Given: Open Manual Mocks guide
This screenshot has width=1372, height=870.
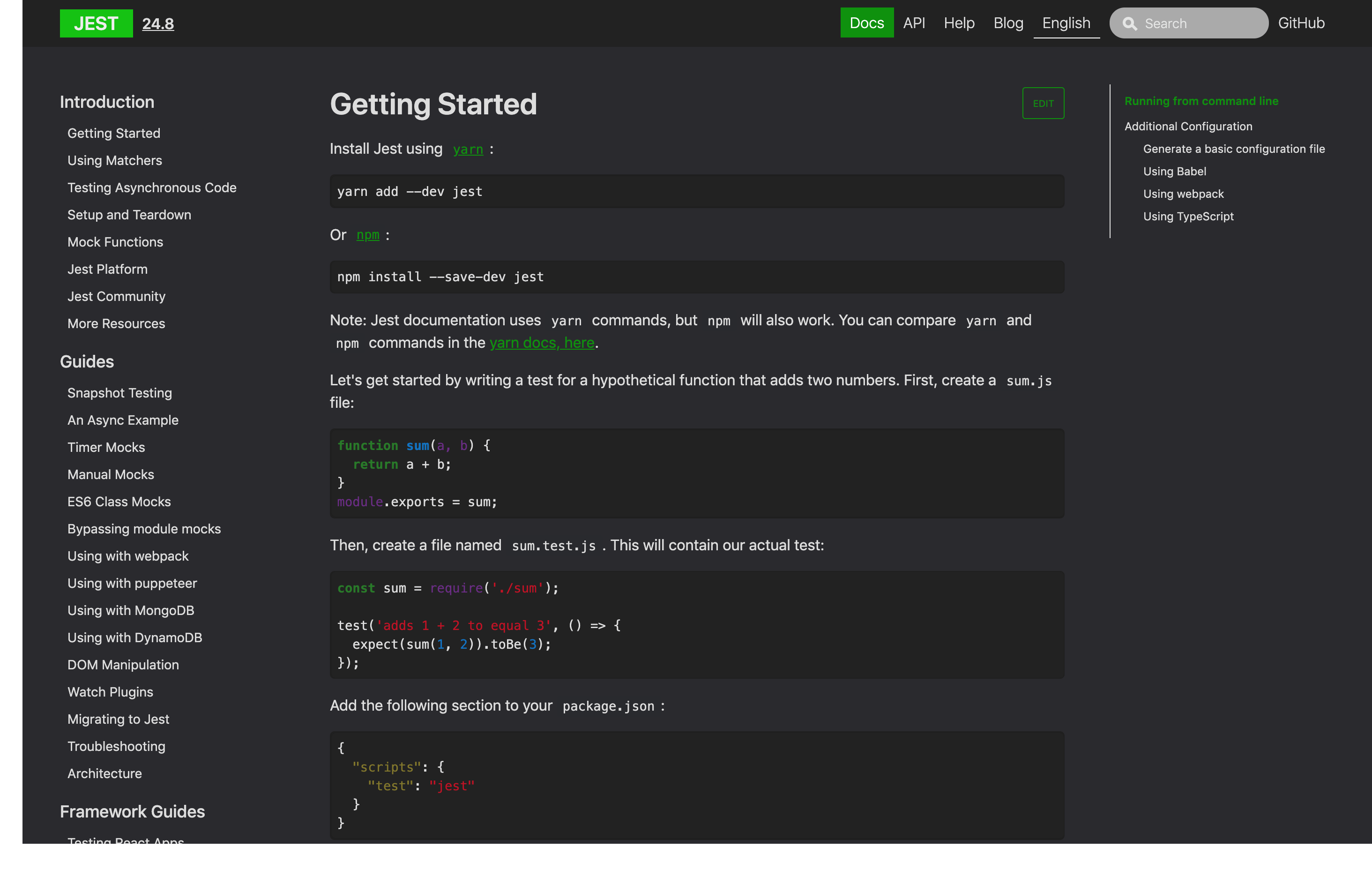Looking at the screenshot, I should 111,475.
